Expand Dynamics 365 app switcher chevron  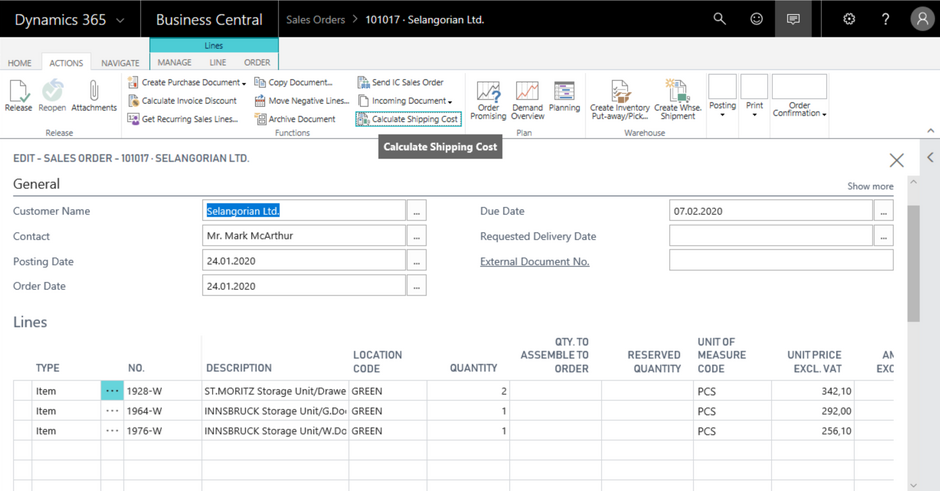pyautogui.click(x=120, y=20)
